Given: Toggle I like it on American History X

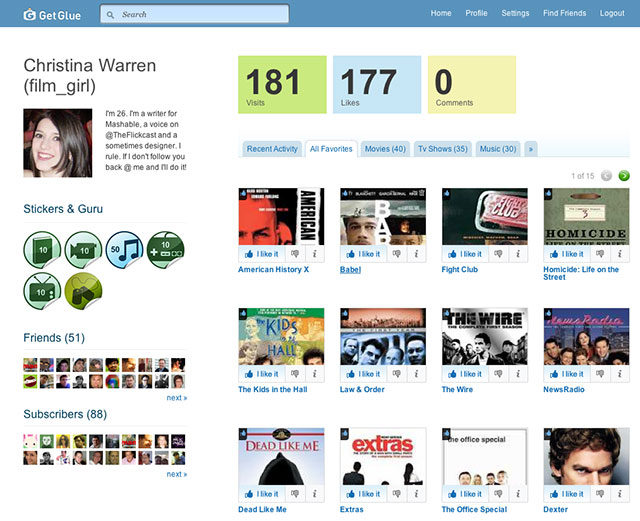Looking at the screenshot, I should click(x=262, y=254).
